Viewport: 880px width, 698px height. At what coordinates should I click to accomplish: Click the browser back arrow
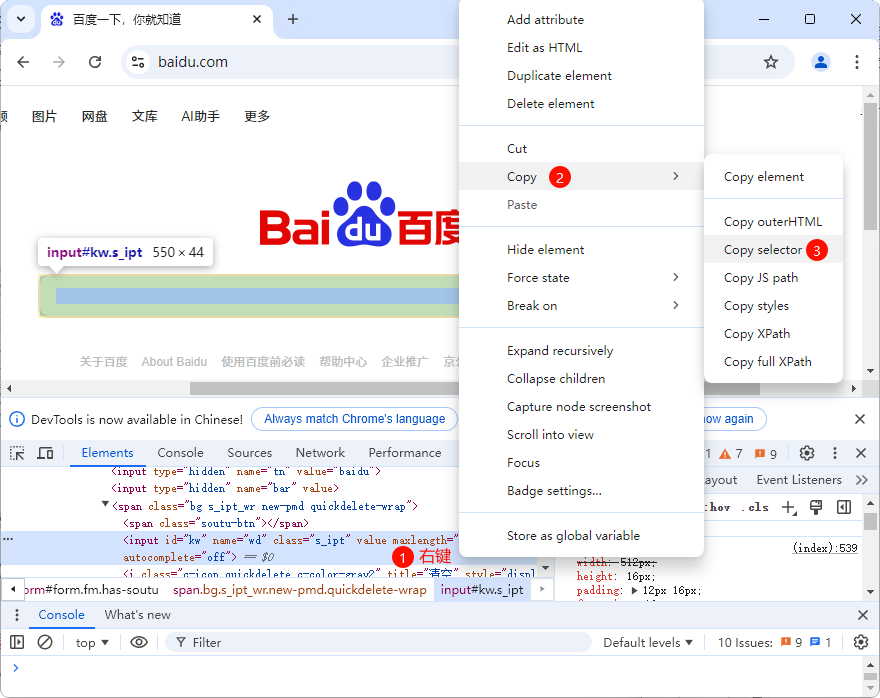pos(23,62)
